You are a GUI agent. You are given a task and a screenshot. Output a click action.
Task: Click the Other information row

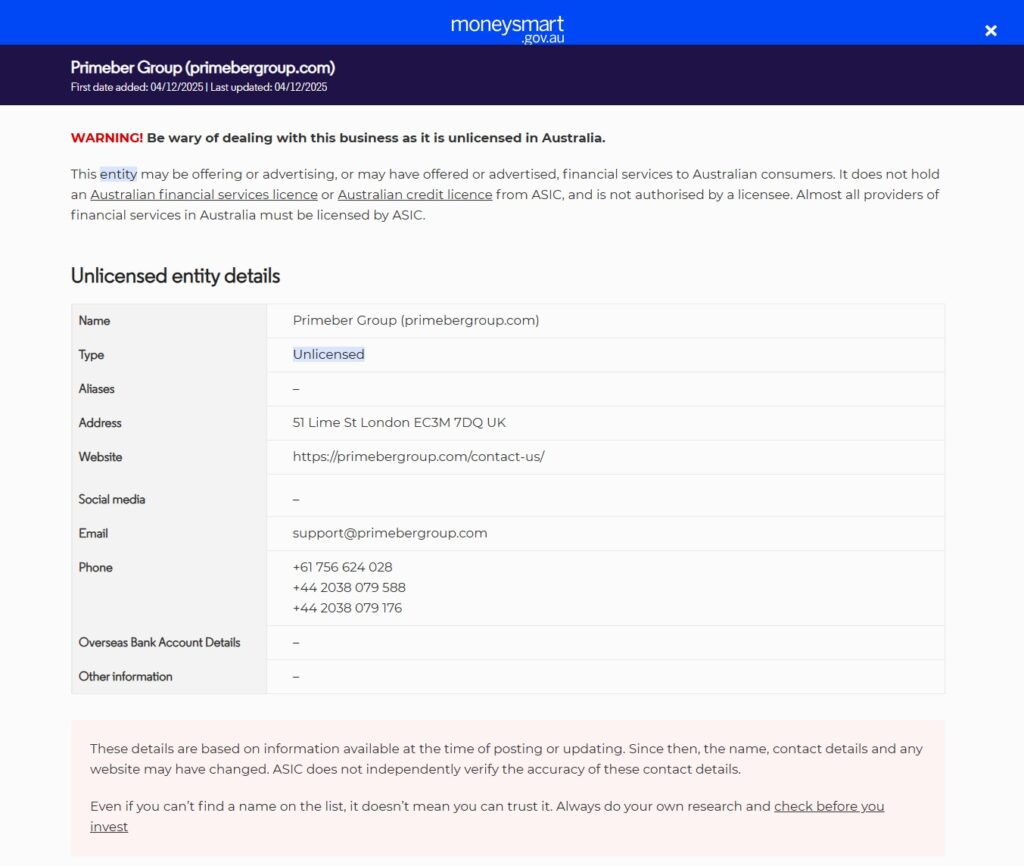124,676
